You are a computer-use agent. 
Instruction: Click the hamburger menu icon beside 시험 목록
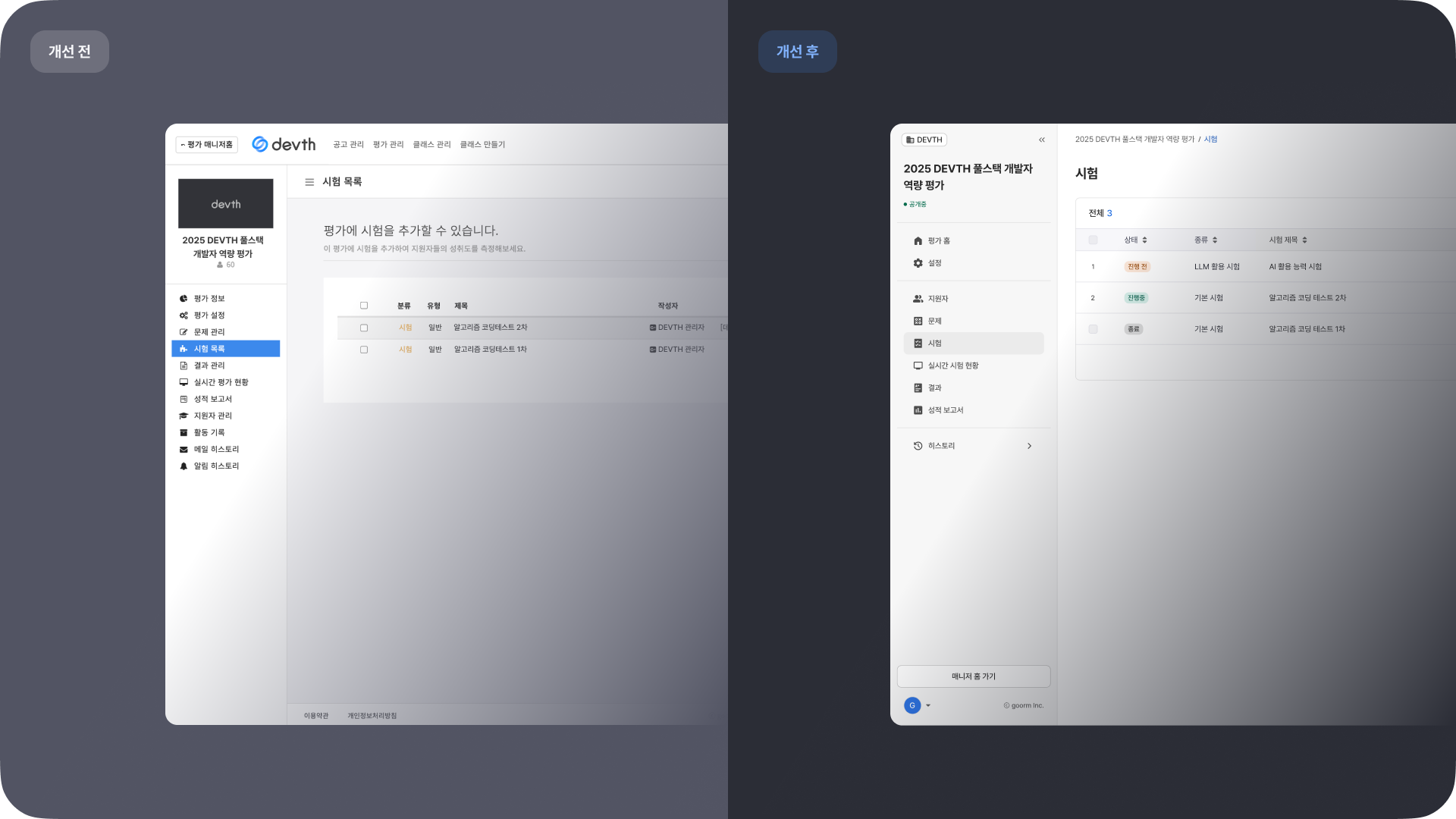point(309,182)
